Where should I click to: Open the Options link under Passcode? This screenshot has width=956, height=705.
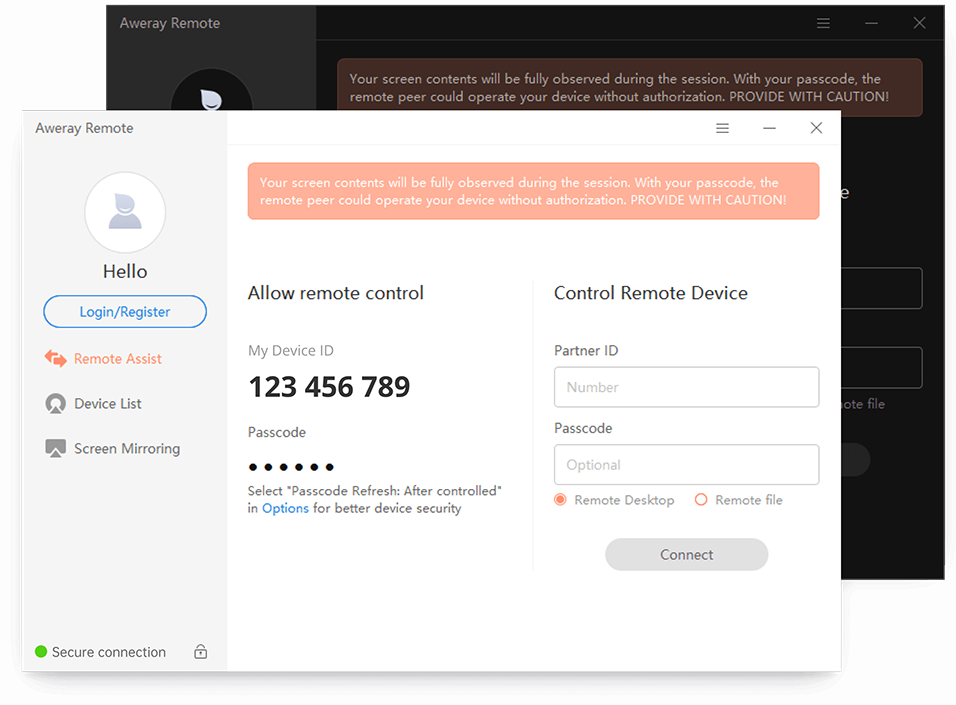tap(285, 509)
